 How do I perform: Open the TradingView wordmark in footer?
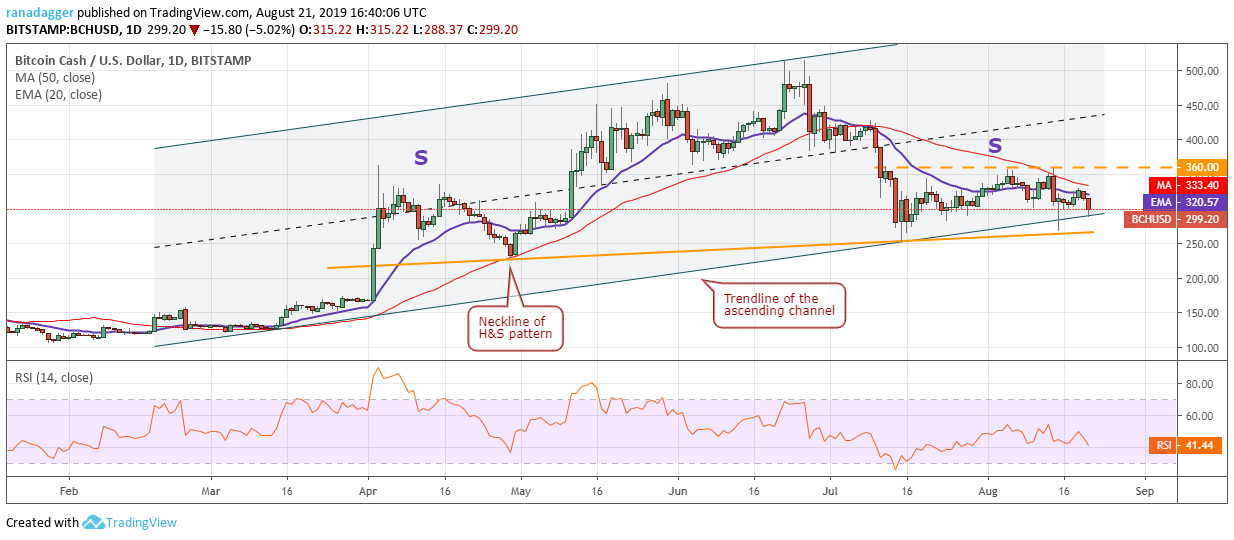[x=143, y=522]
